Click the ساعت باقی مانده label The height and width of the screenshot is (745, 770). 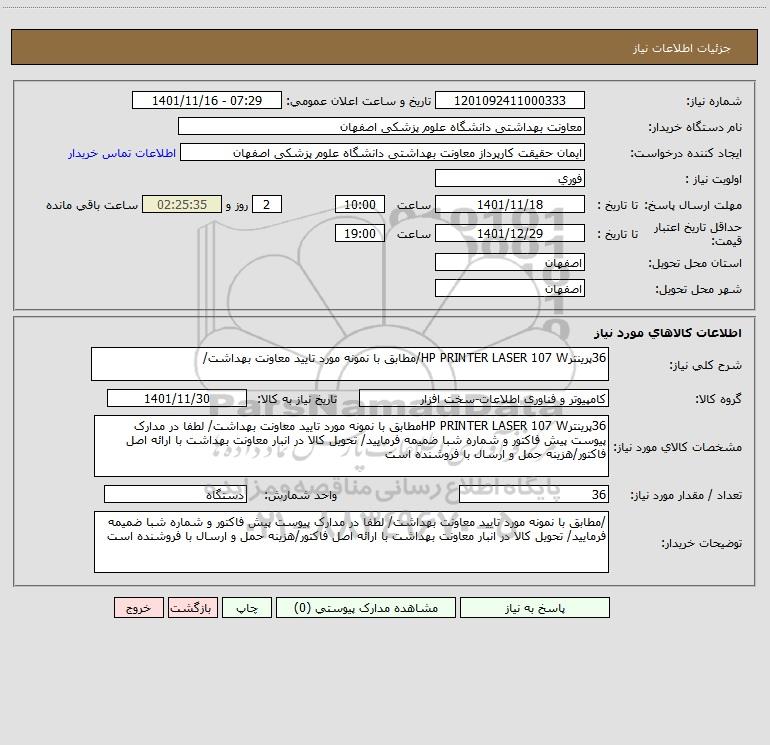coord(92,205)
